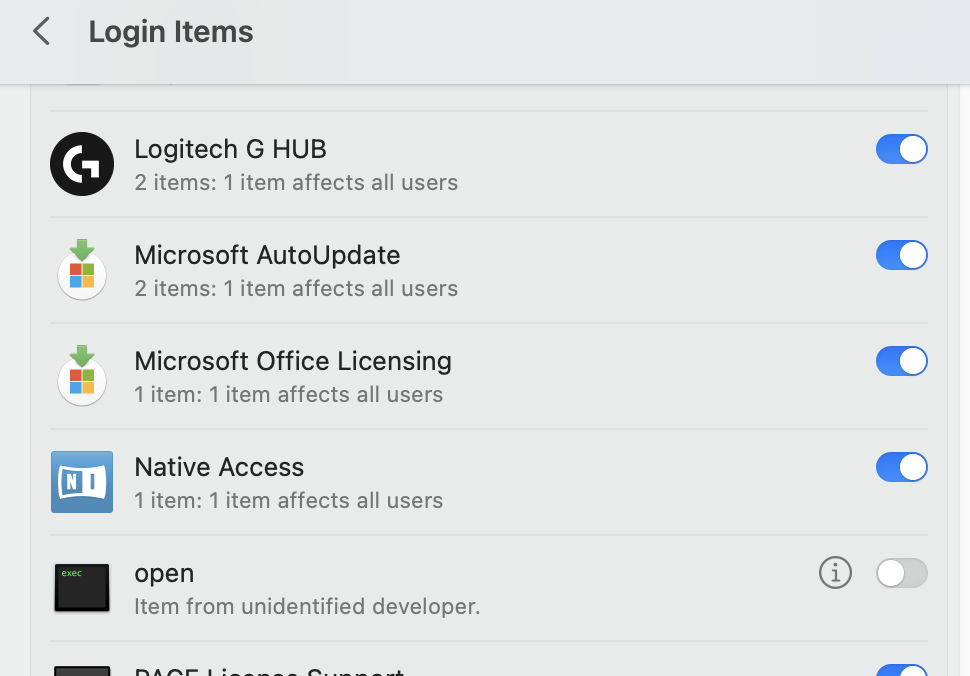The height and width of the screenshot is (676, 970).
Task: Select the Microsoft AutoUpdate name
Action: [267, 255]
